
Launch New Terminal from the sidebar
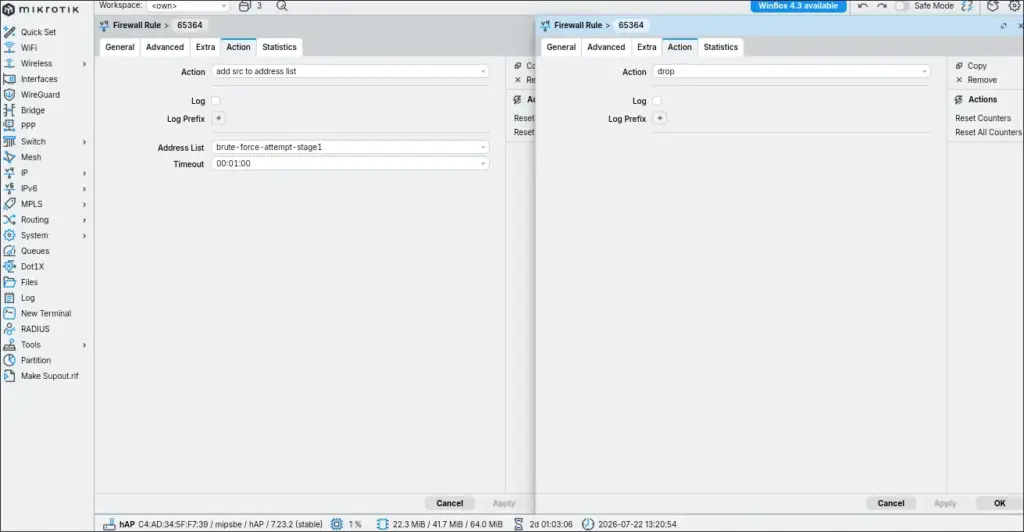point(38,314)
